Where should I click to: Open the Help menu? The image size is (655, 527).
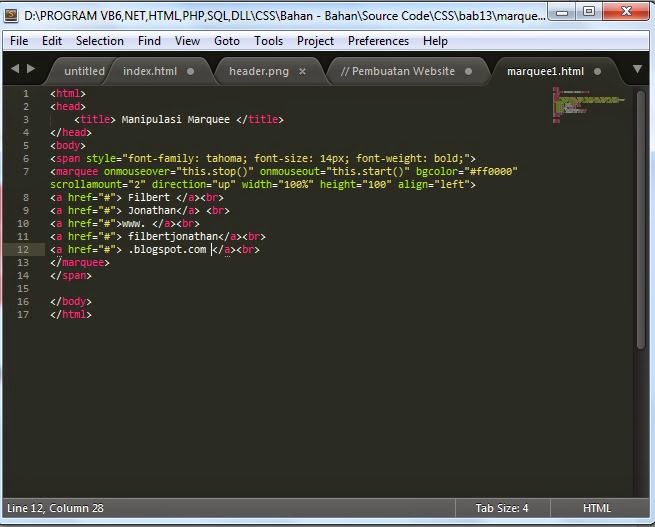pos(435,41)
